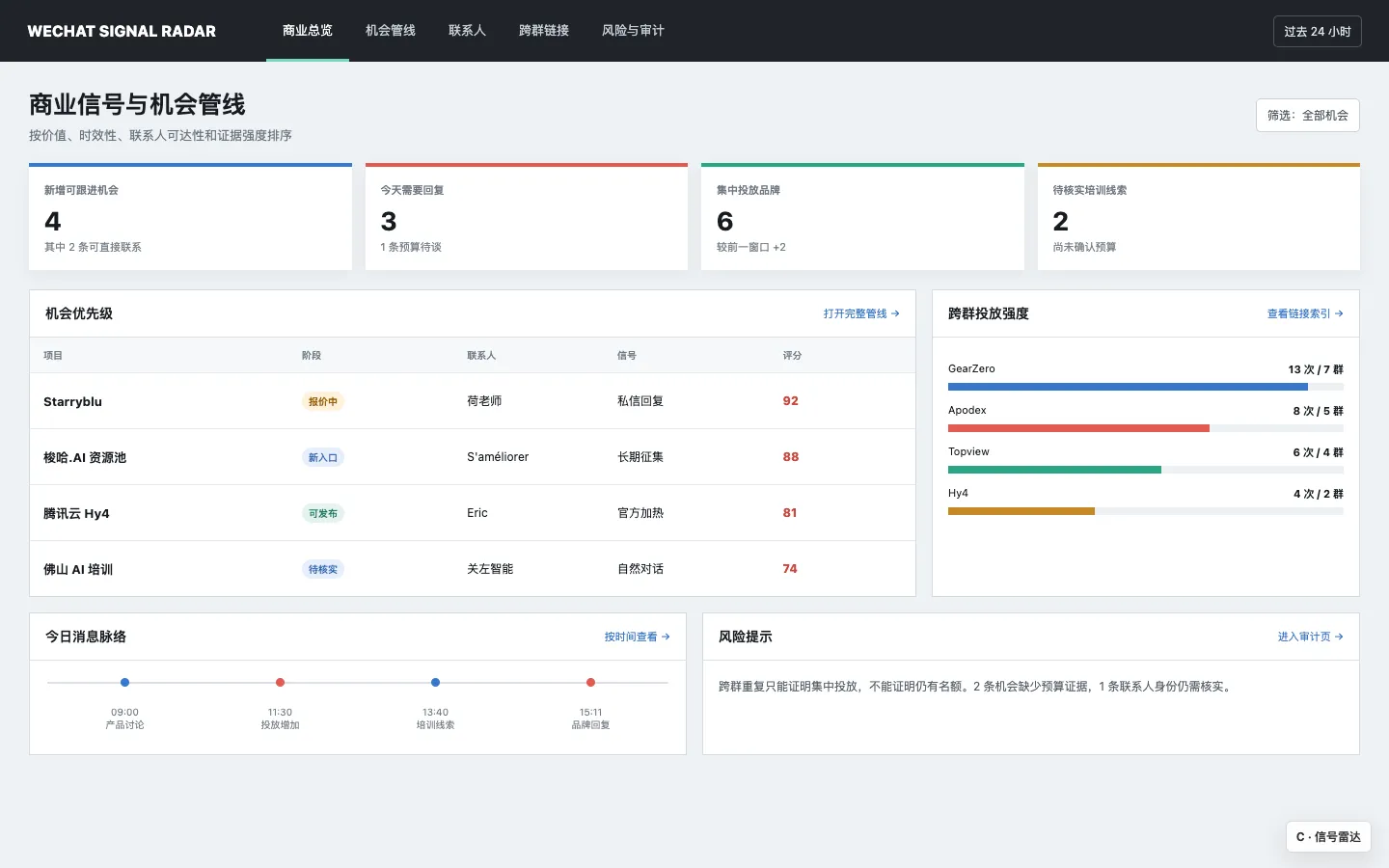The image size is (1389, 868).
Task: Click the 13 次 / 7 群 value
Action: 1316,369
